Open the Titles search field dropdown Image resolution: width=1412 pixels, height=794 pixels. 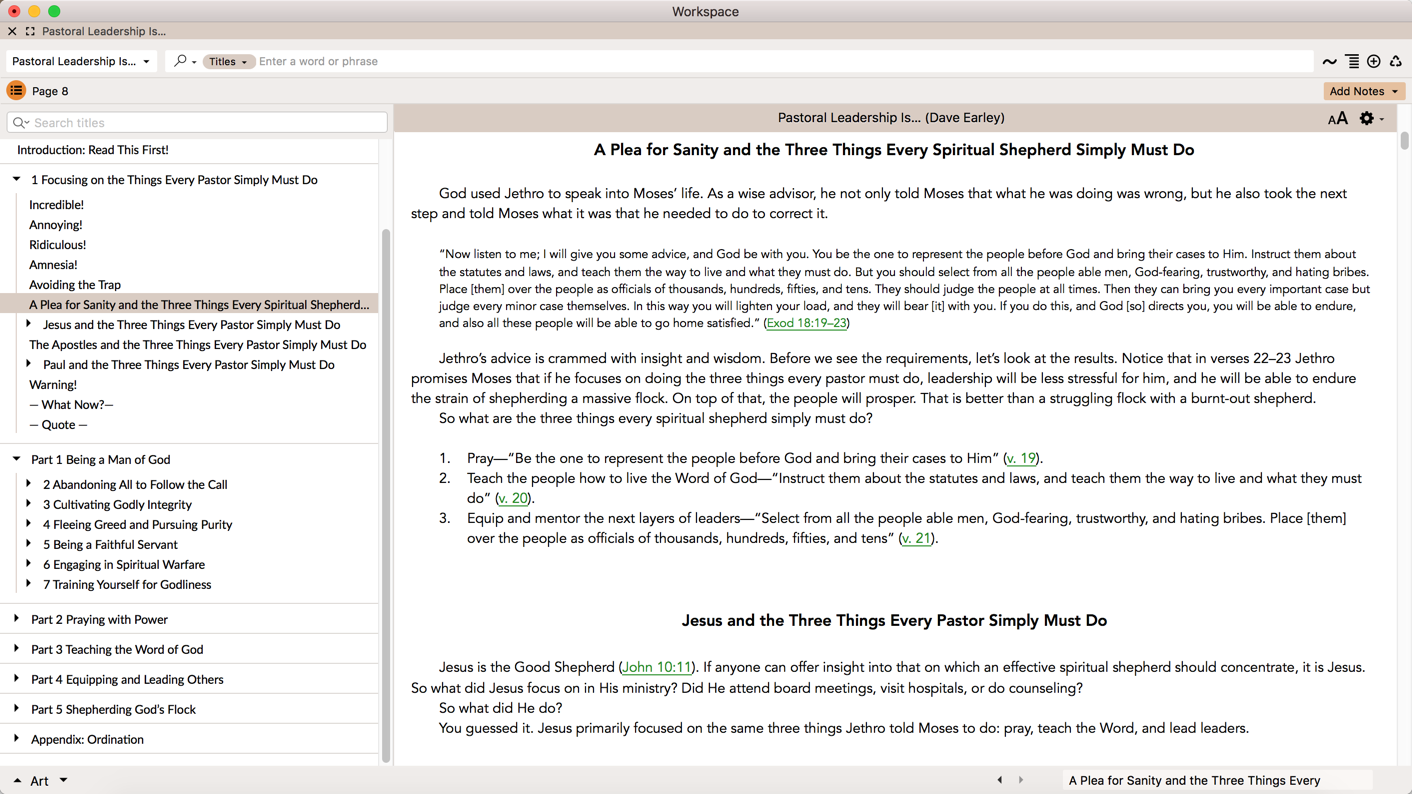coord(228,62)
